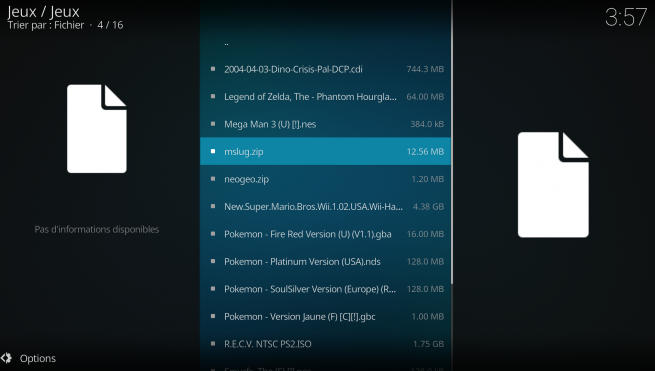Click the Options gear icon
The width and height of the screenshot is (655, 371).
click(x=6, y=358)
